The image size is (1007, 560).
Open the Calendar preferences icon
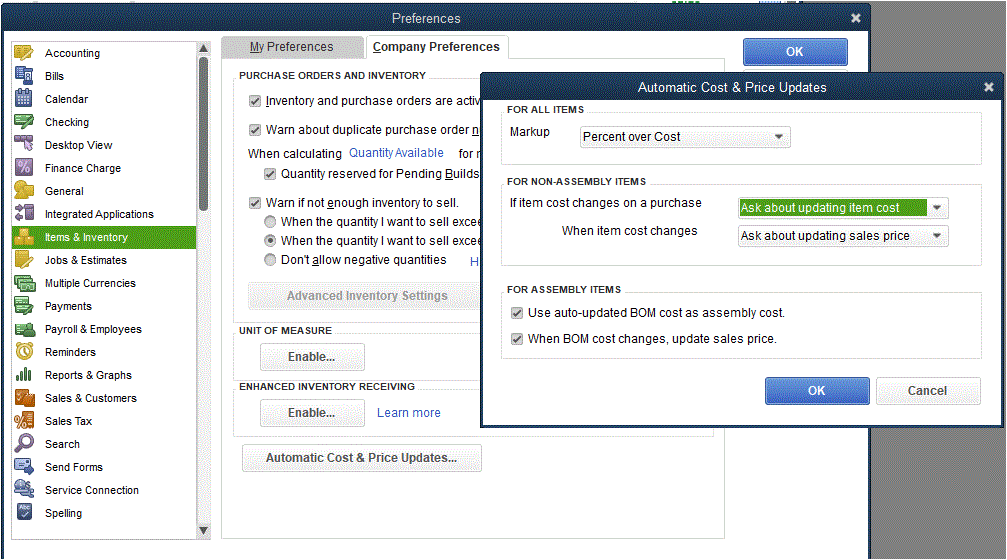(24, 99)
